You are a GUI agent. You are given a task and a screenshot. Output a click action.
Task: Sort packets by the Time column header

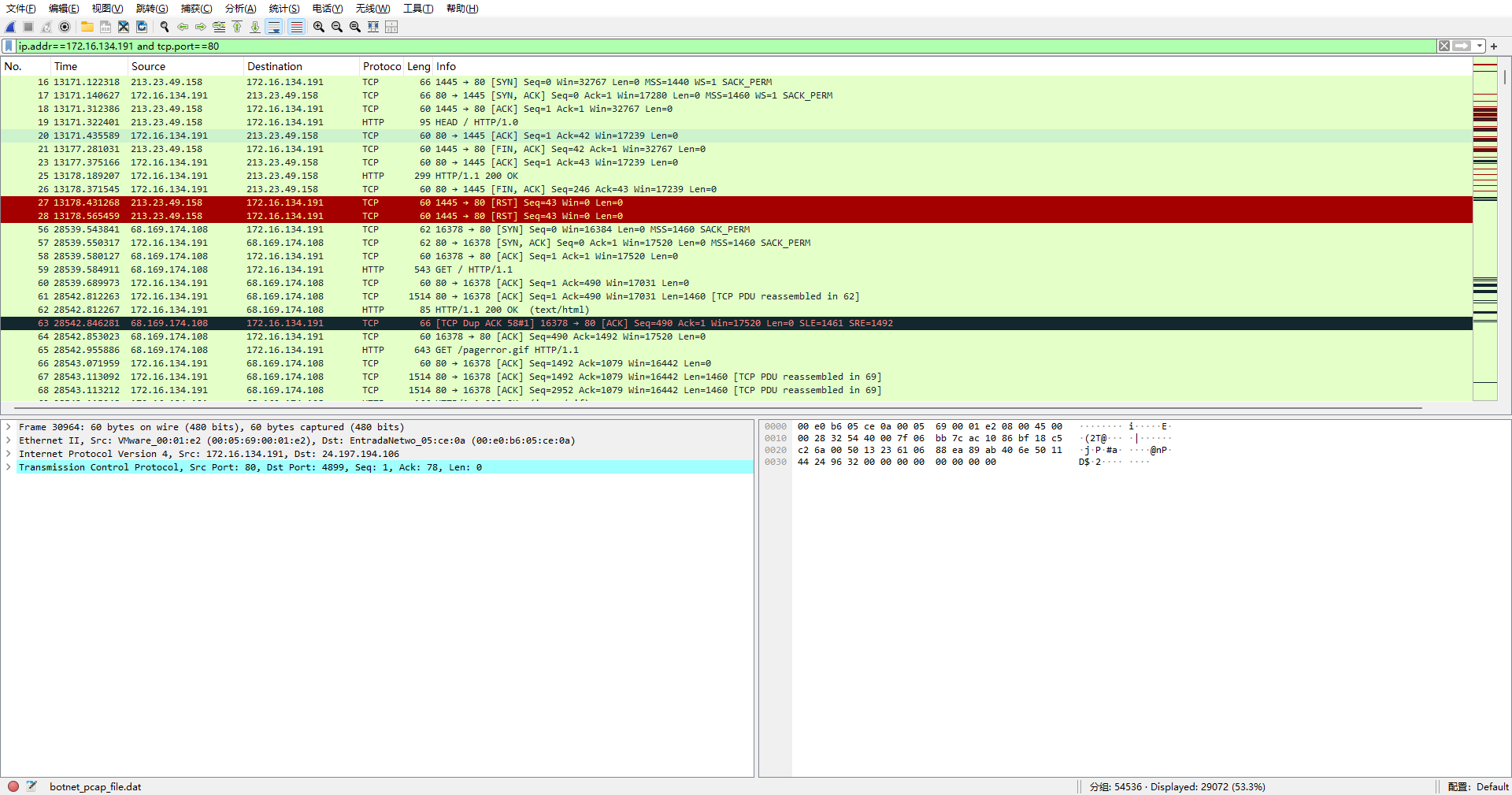coord(88,66)
